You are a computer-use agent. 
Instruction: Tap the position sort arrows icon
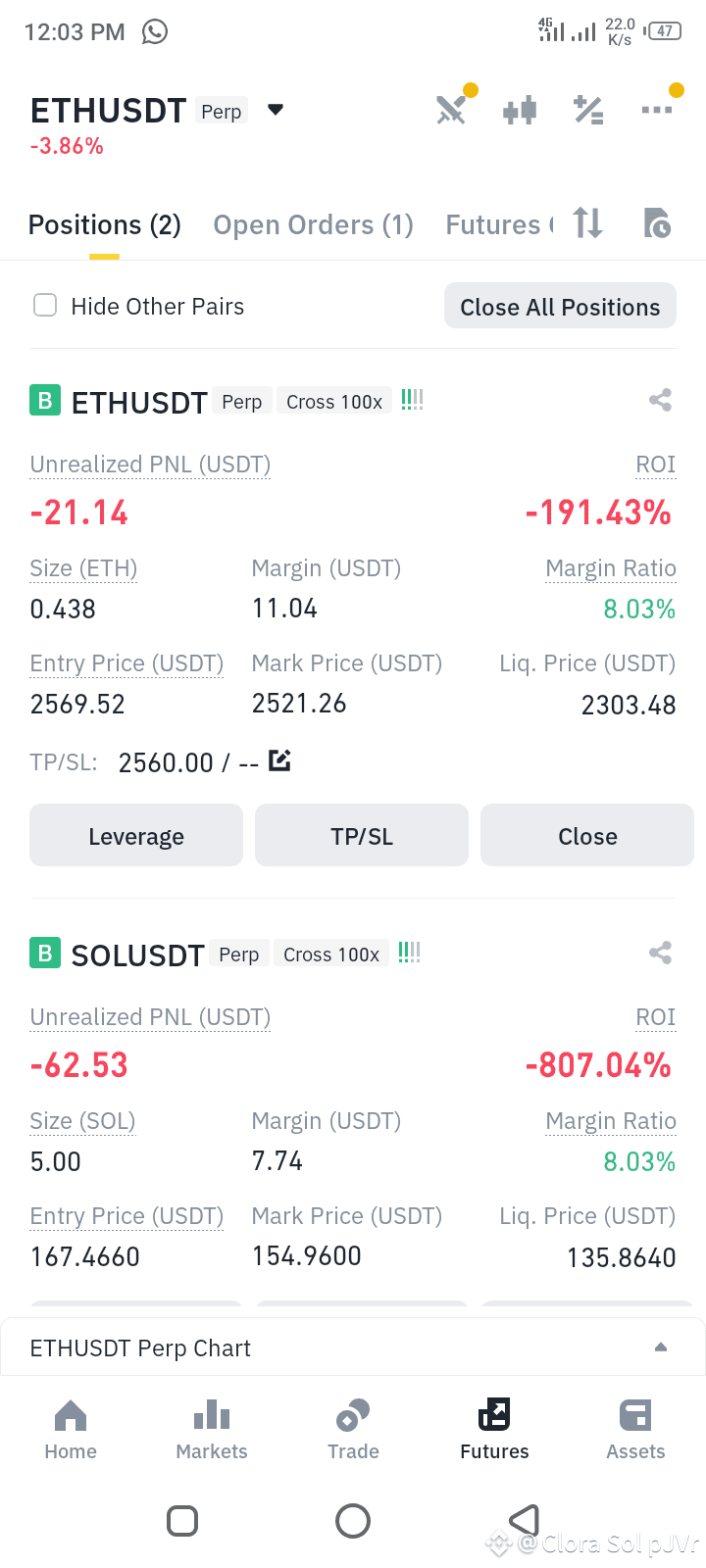click(588, 223)
